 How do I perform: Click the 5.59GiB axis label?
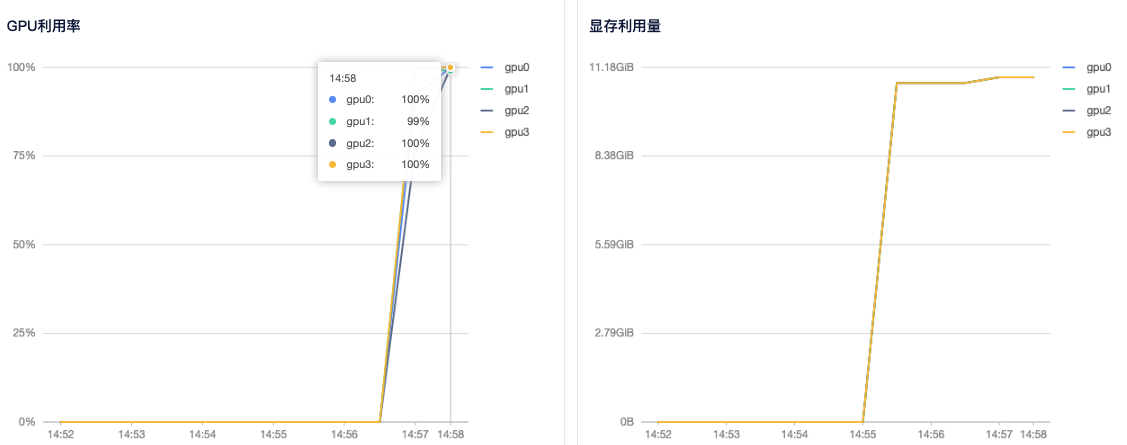pos(612,245)
